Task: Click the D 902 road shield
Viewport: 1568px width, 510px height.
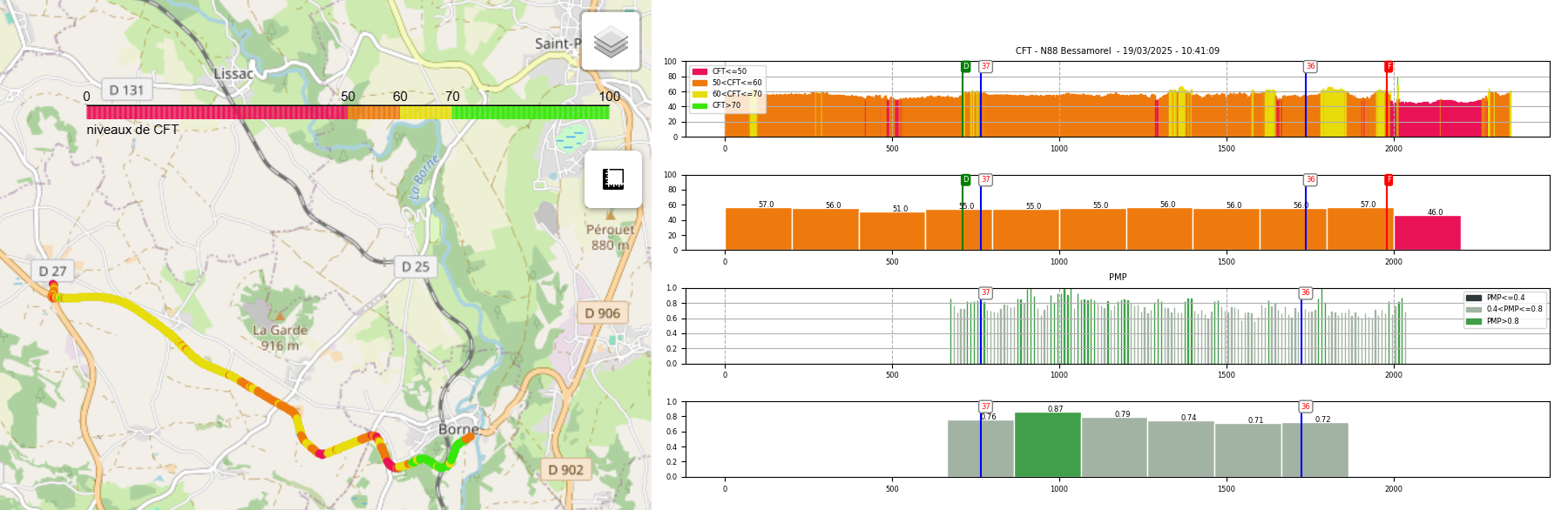Action: pyautogui.click(x=565, y=470)
